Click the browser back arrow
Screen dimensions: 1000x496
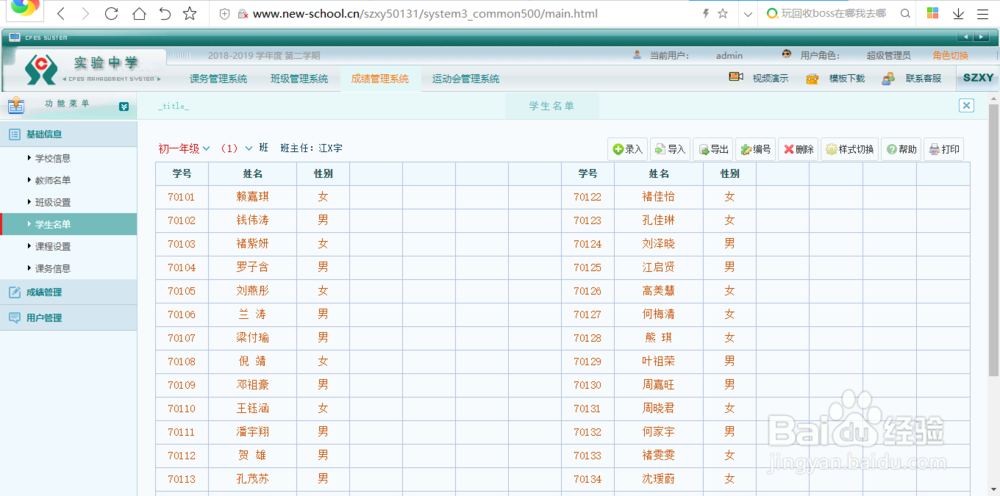coord(61,13)
